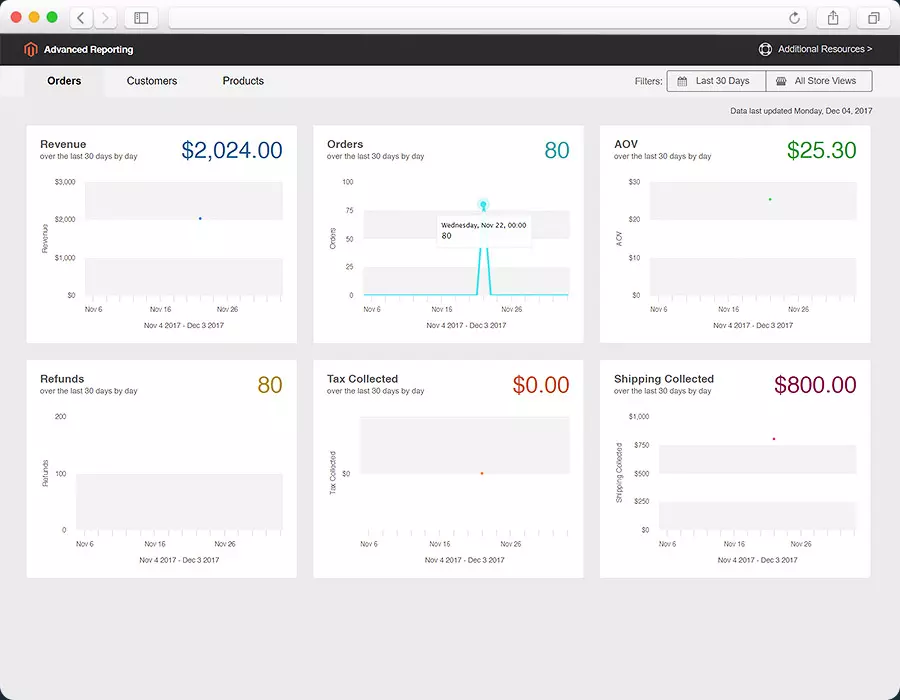Switch to the Products tab

(x=243, y=81)
